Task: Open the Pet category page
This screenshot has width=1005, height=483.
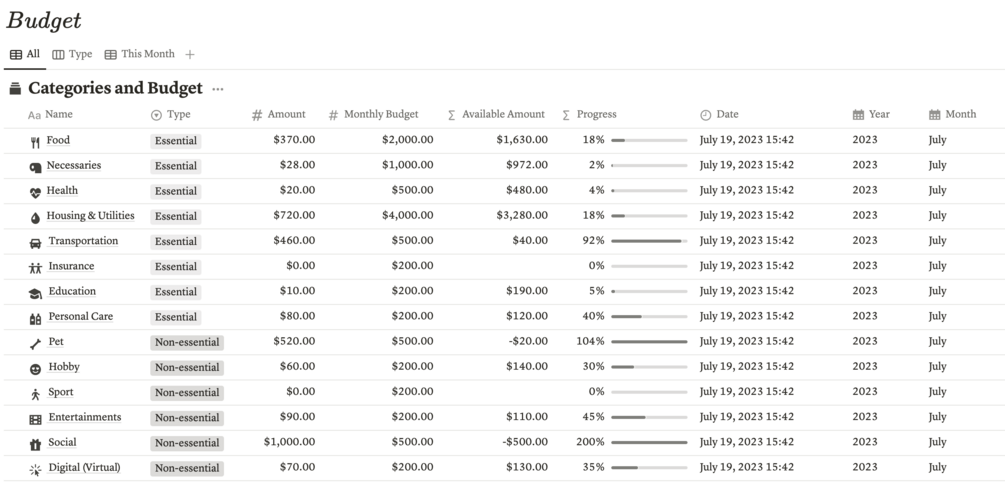Action: coord(56,342)
